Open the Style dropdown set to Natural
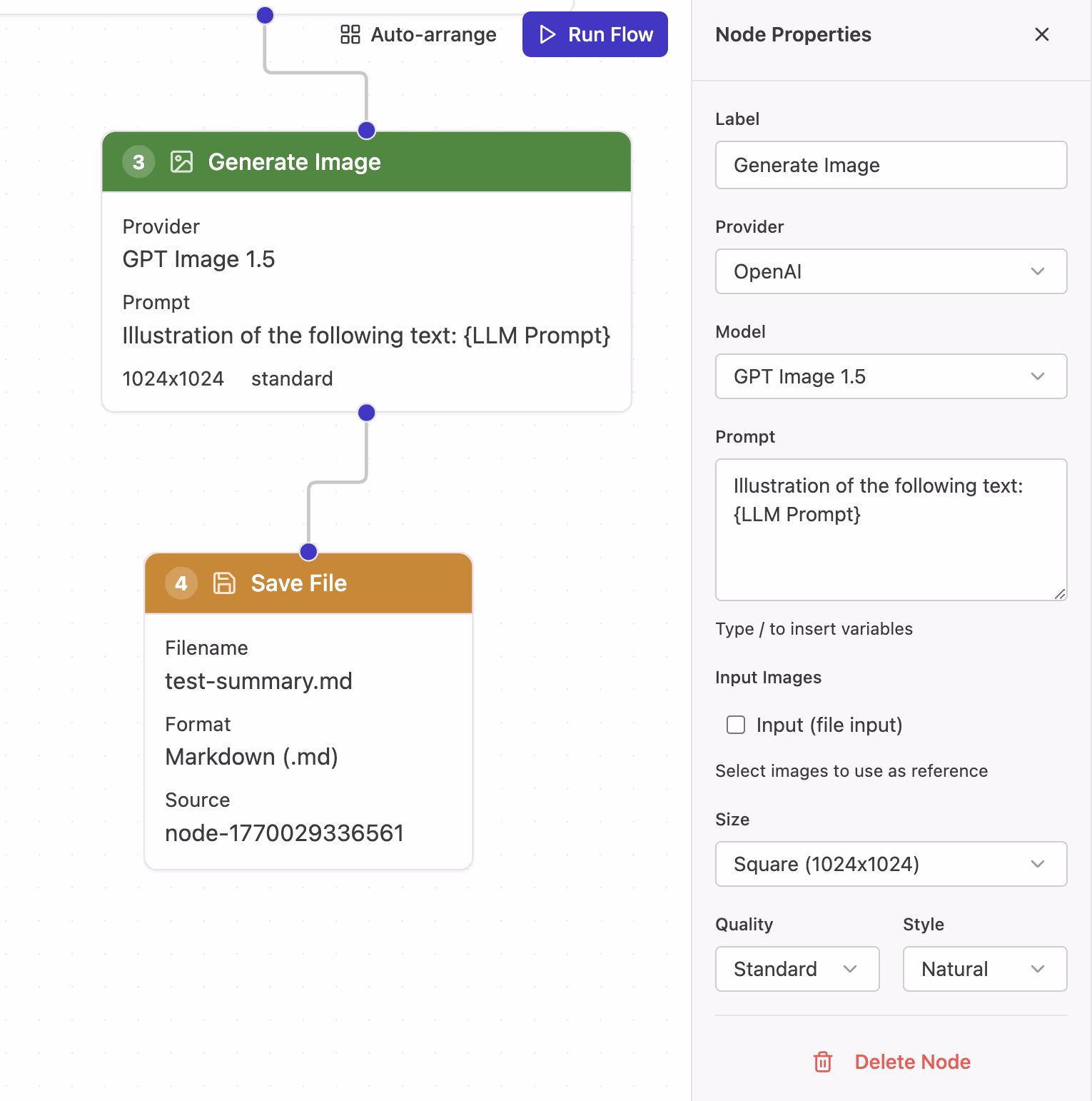1092x1101 pixels. pos(984,969)
